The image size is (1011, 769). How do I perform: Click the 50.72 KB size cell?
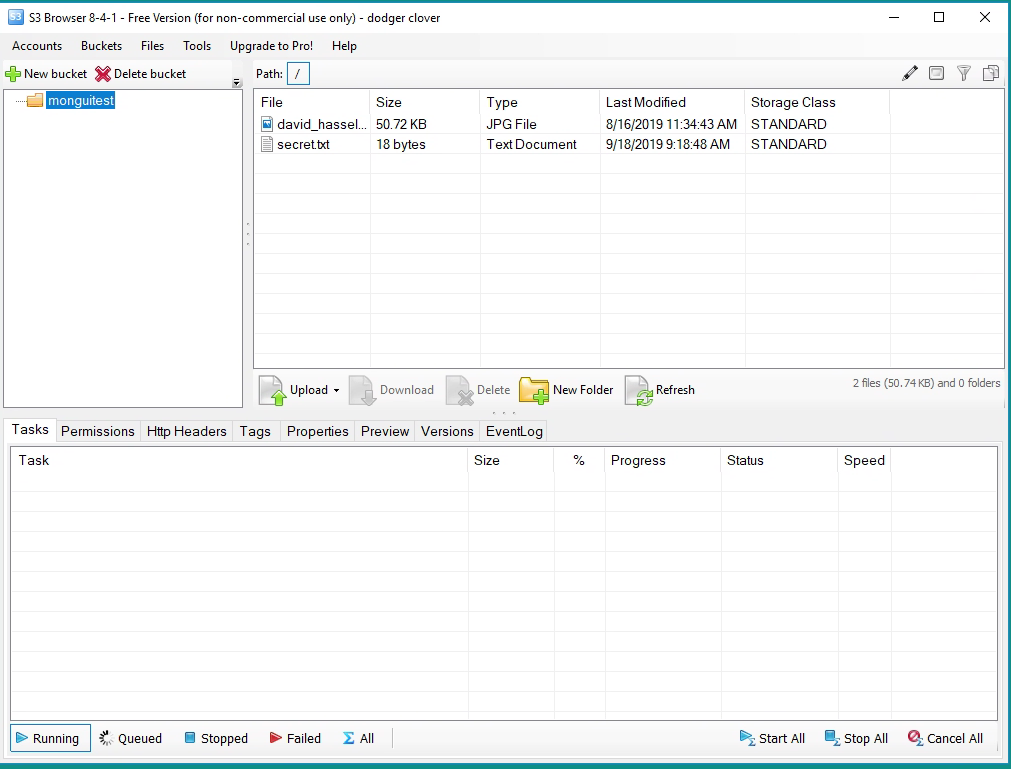401,124
